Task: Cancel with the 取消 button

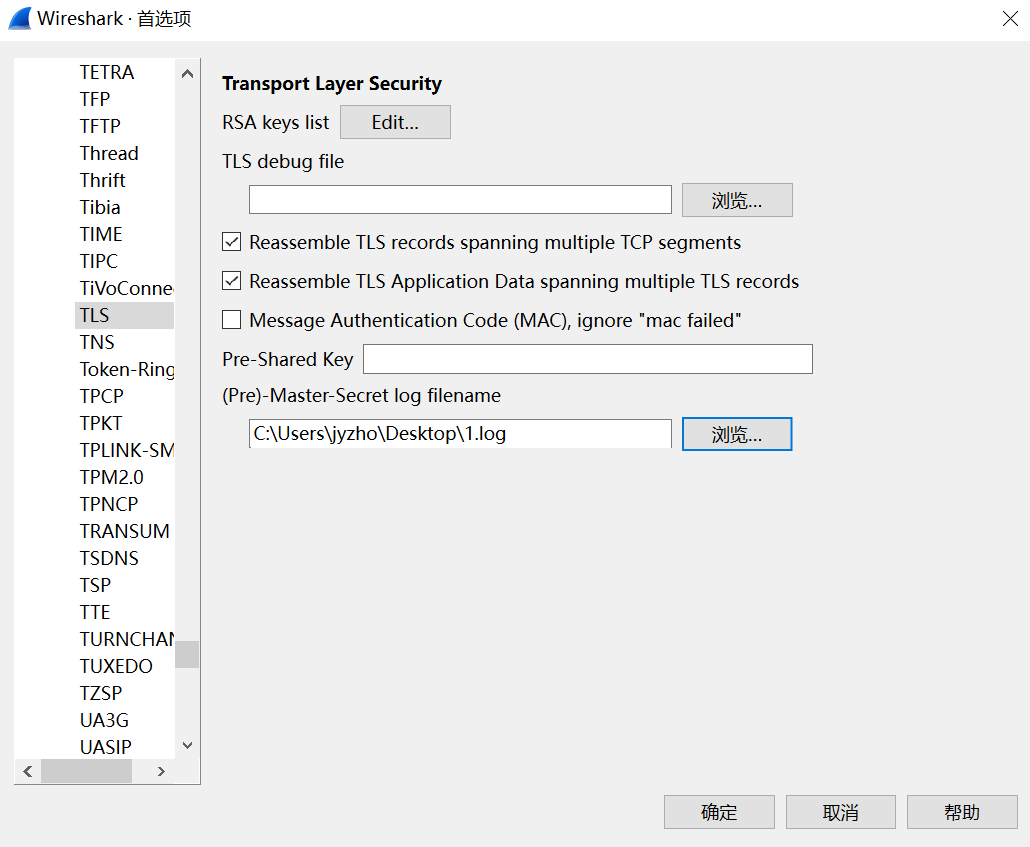Action: [x=841, y=812]
